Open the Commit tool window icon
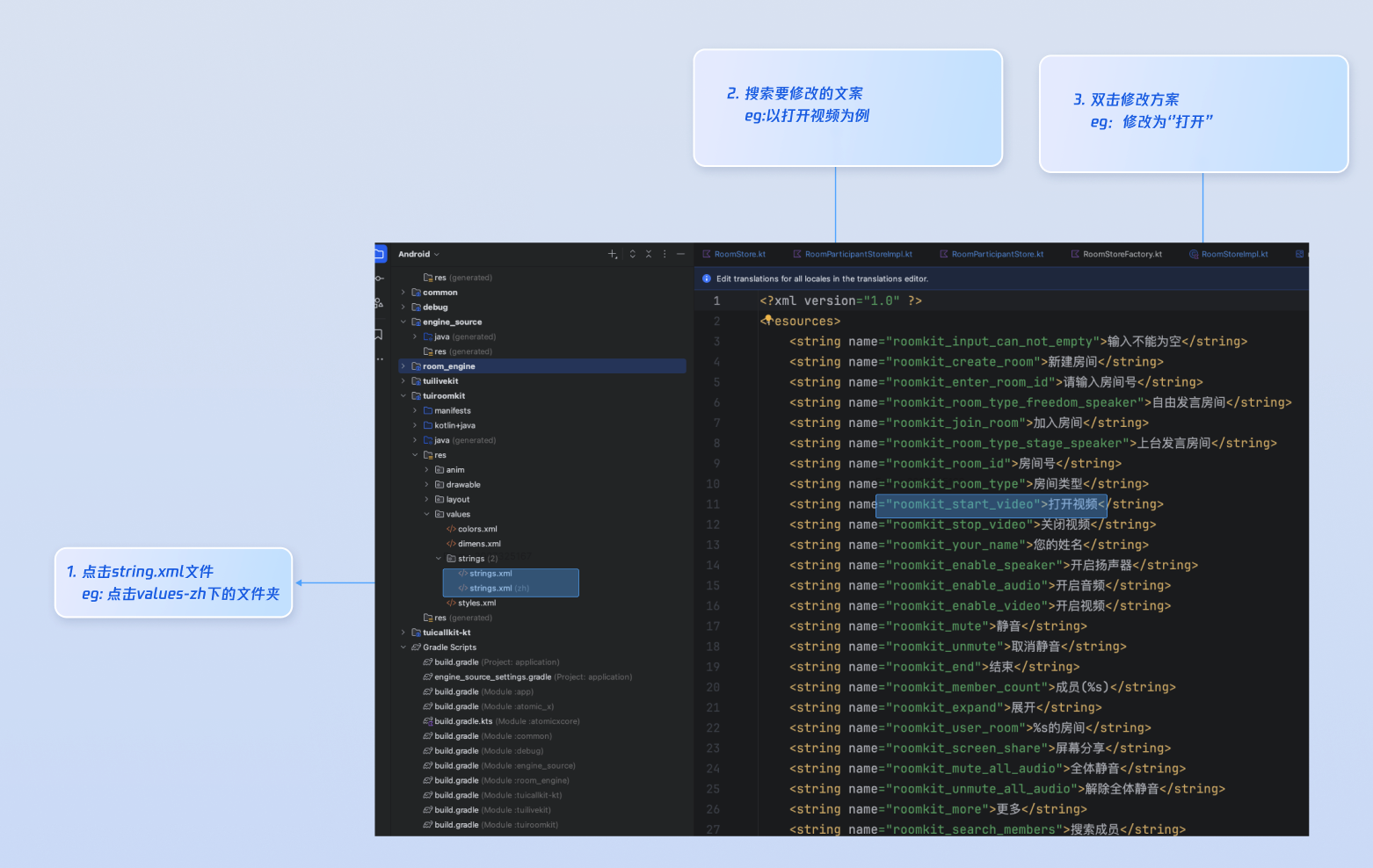 (x=380, y=278)
